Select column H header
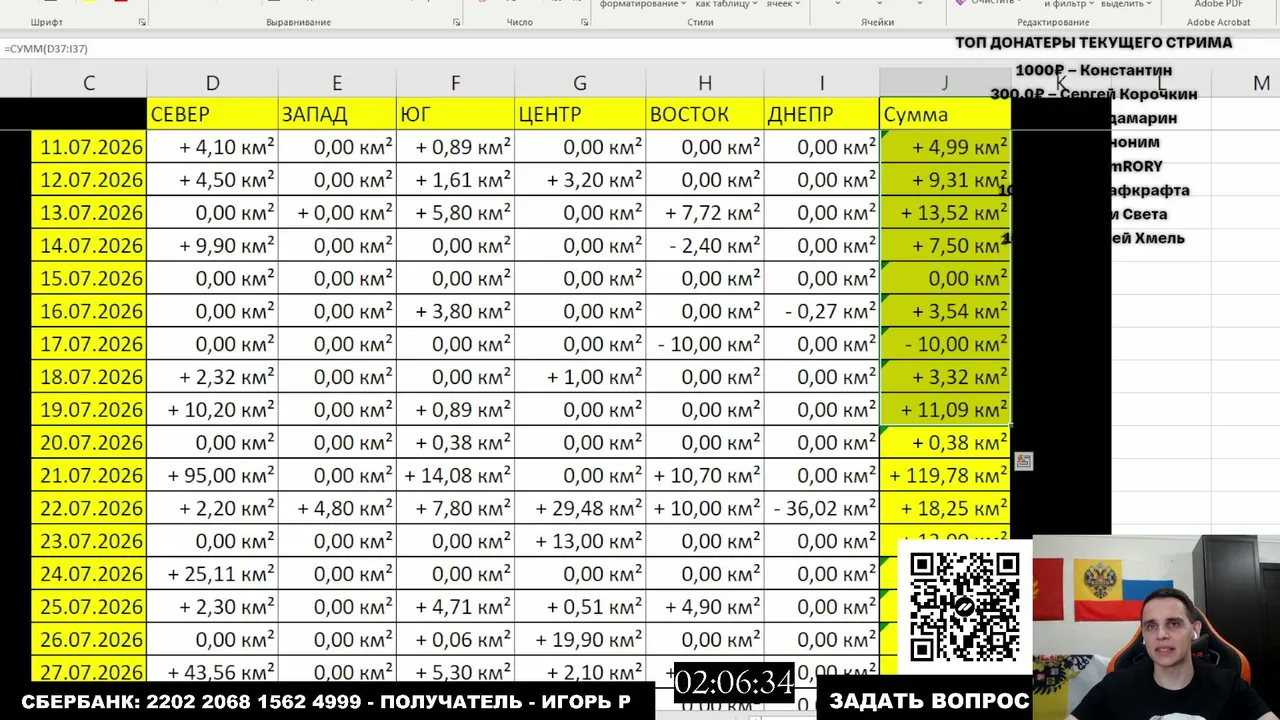The width and height of the screenshot is (1280, 720). tap(705, 84)
